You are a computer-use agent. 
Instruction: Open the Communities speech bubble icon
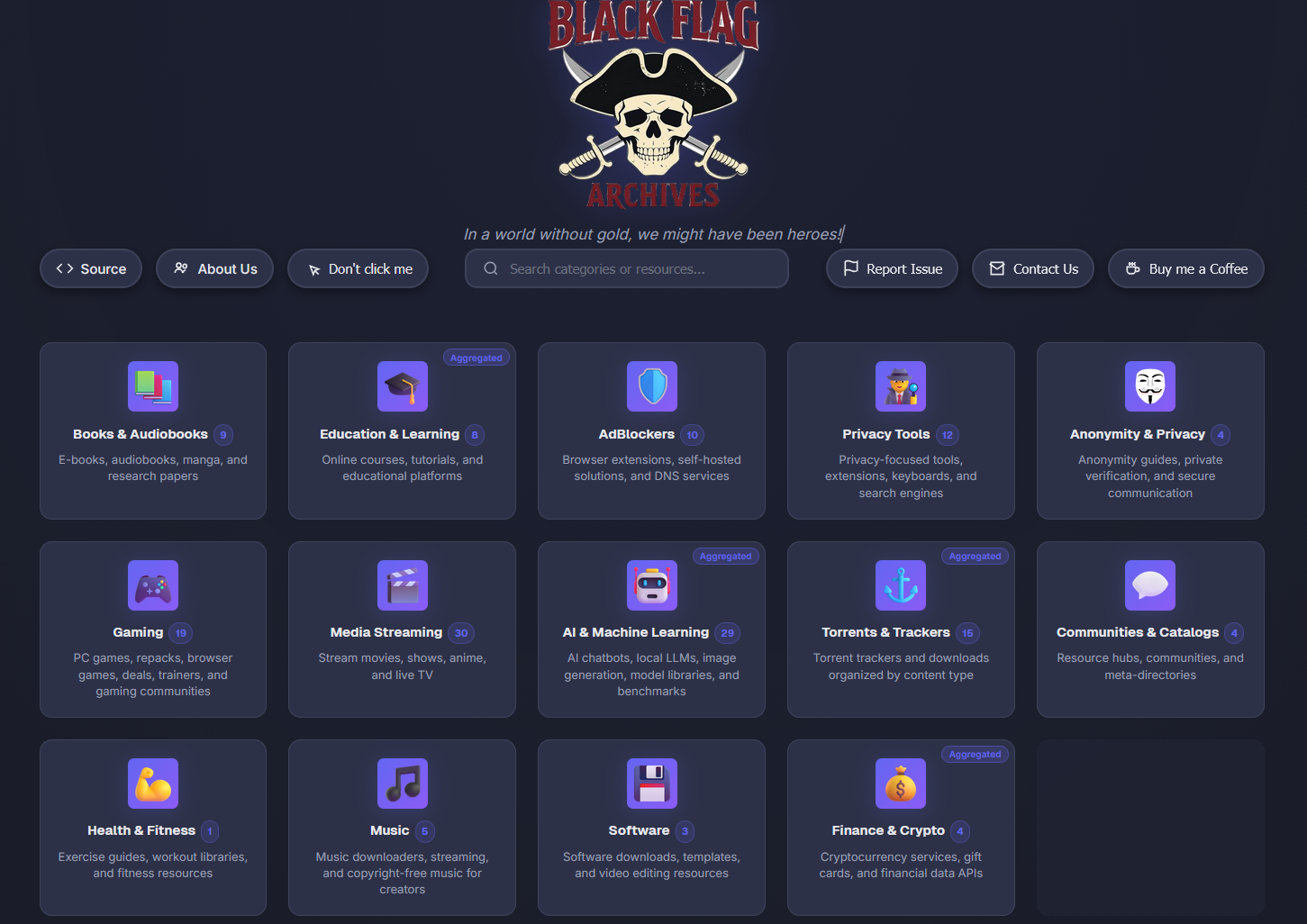coord(1150,585)
